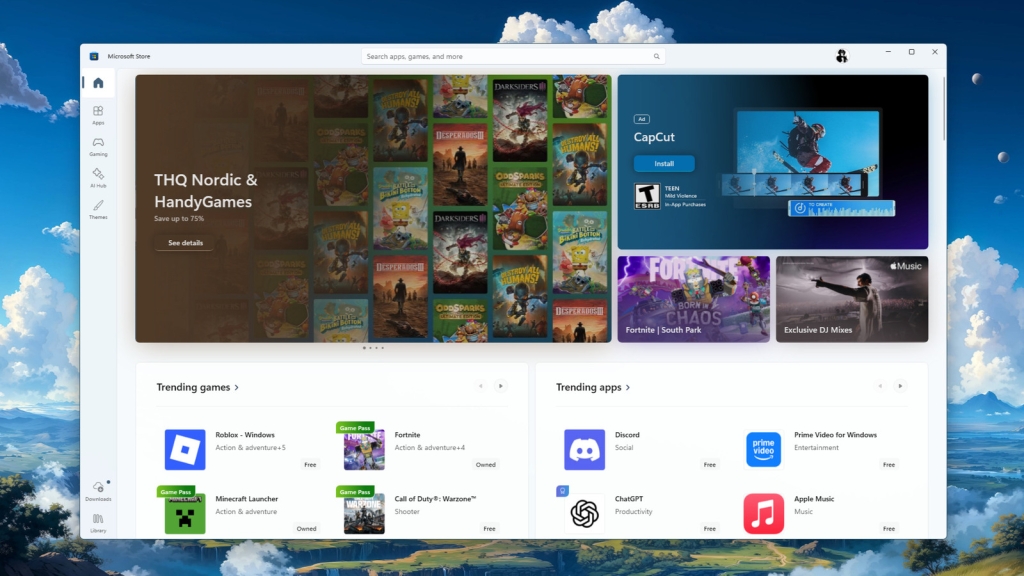This screenshot has height=576, width=1024.
Task: Install CapCut from the ad banner
Action: pyautogui.click(x=664, y=164)
